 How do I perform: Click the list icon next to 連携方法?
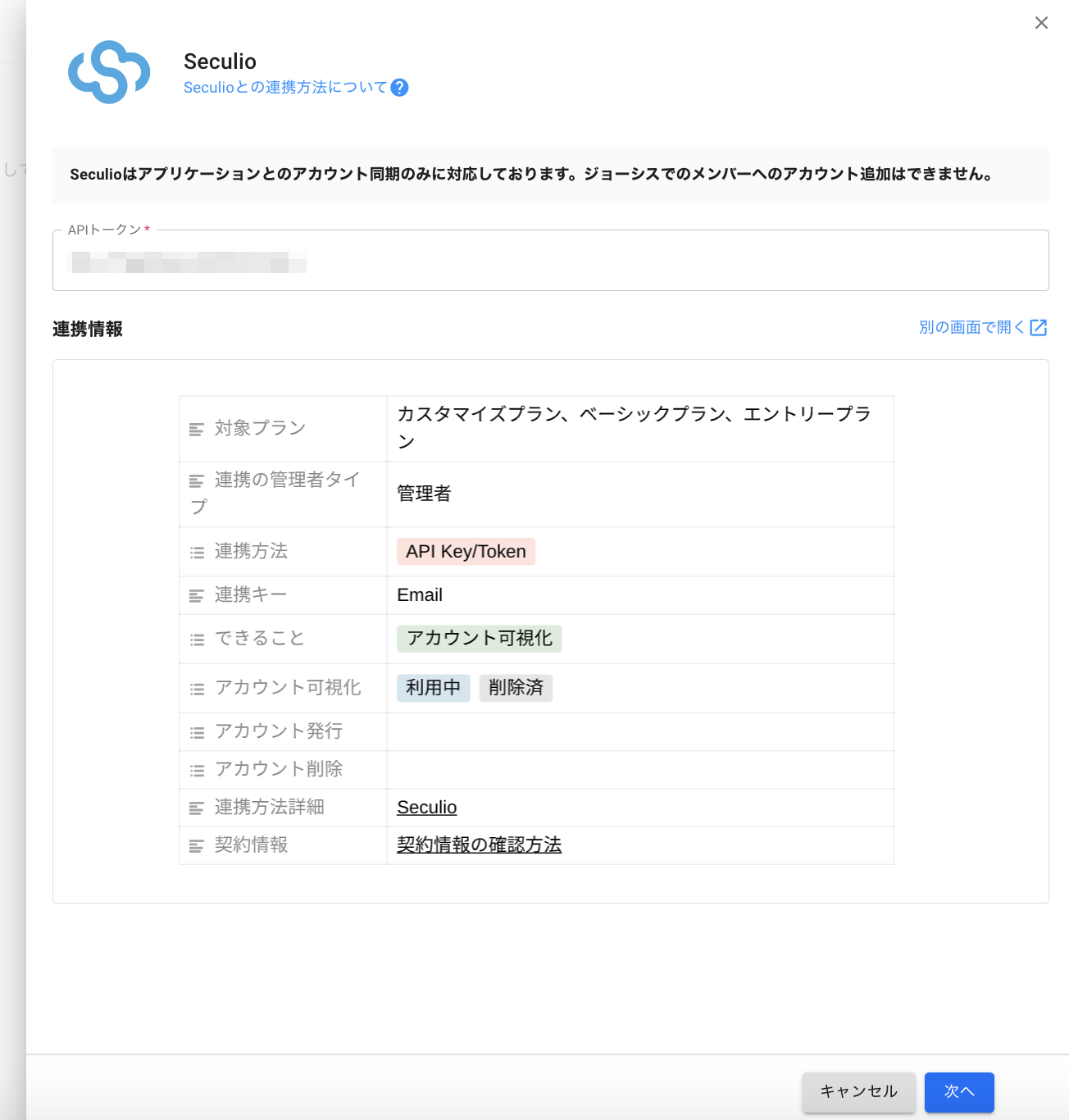[x=197, y=553]
